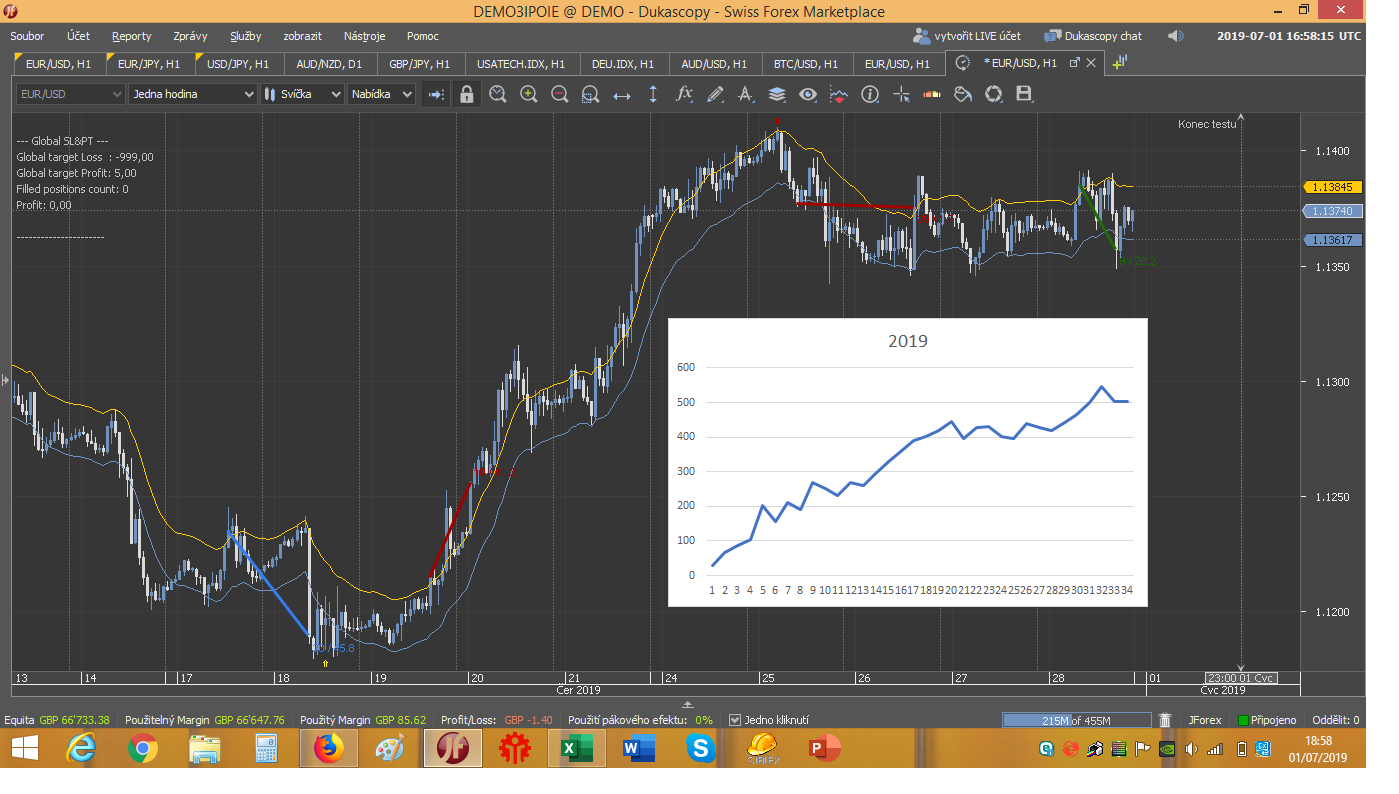Switch to the USD/JPY, H1 tab
Screen dimensions: 1399x794
coord(238,63)
